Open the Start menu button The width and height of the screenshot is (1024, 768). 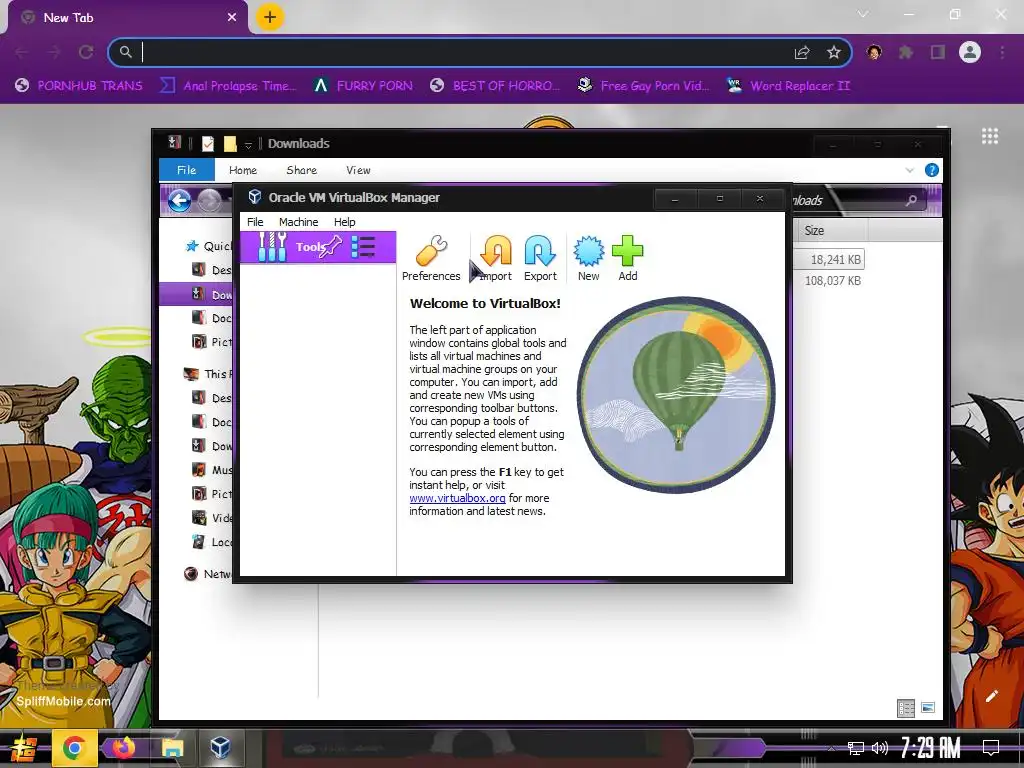click(x=24, y=748)
